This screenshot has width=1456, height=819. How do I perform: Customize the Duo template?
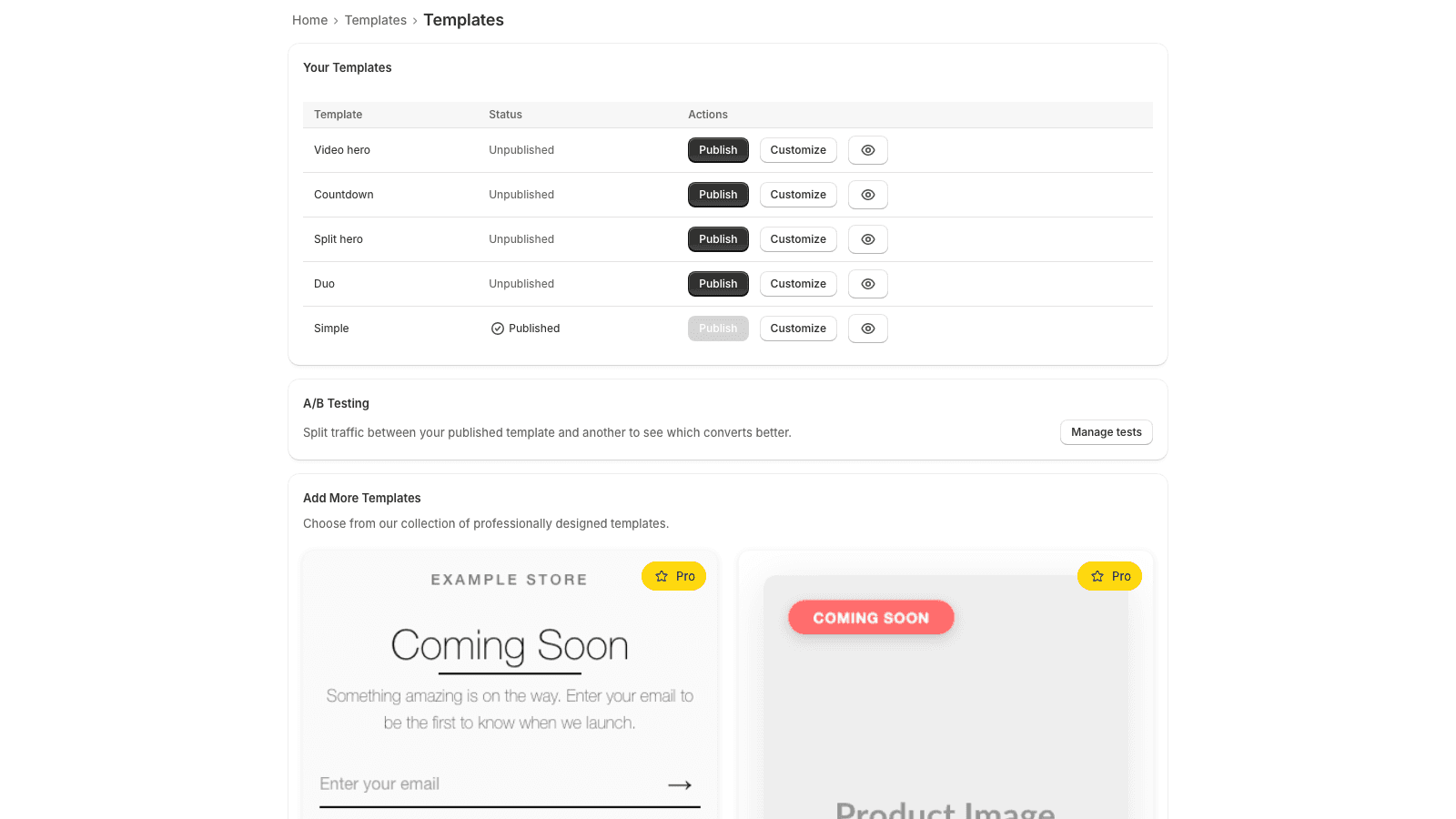pyautogui.click(x=798, y=284)
